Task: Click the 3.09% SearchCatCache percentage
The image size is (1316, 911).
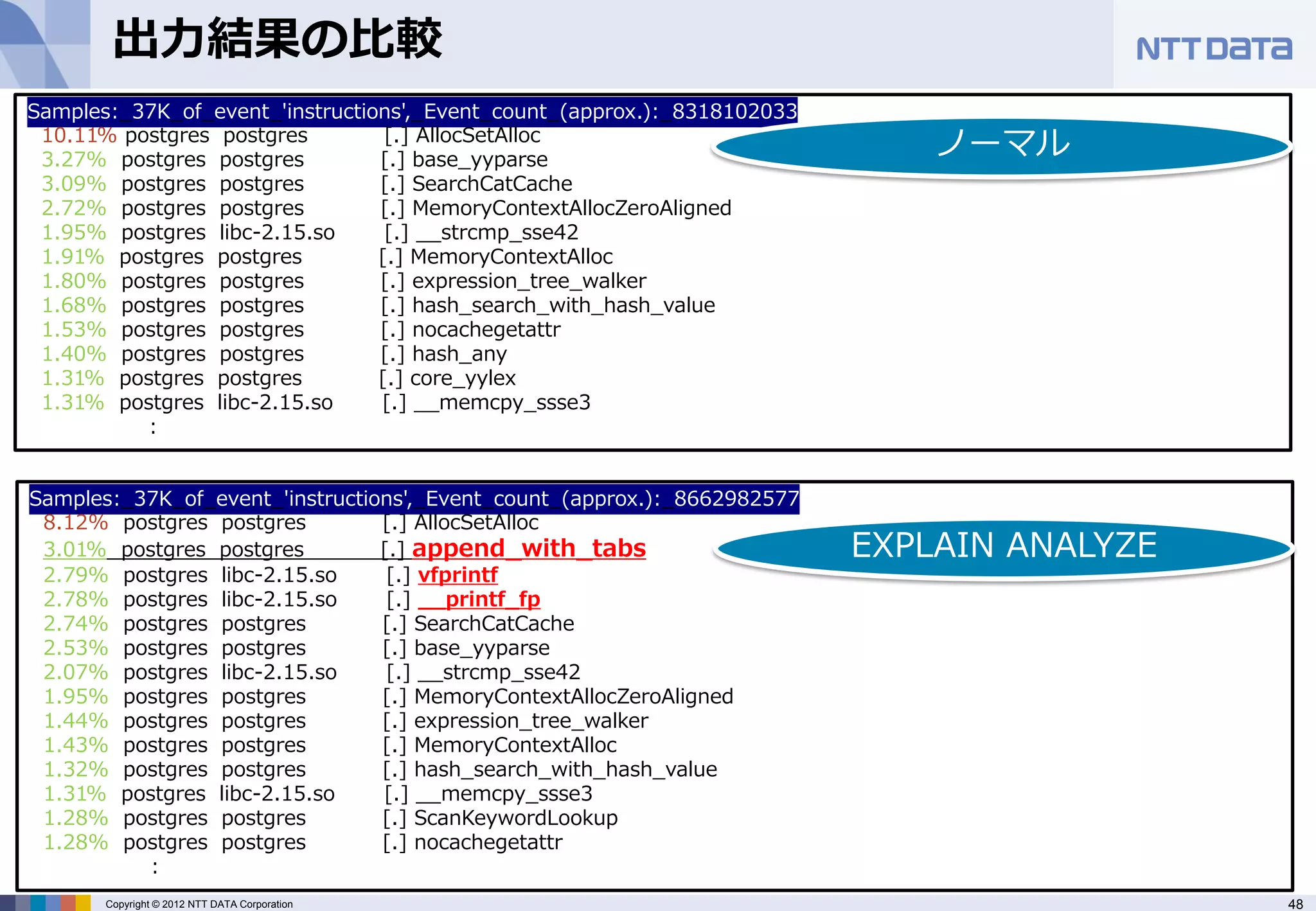Action: pyautogui.click(x=74, y=184)
